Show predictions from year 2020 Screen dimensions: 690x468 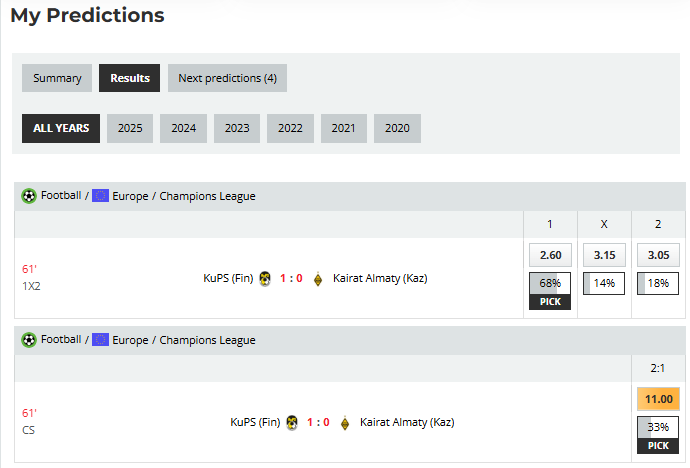tap(397, 128)
